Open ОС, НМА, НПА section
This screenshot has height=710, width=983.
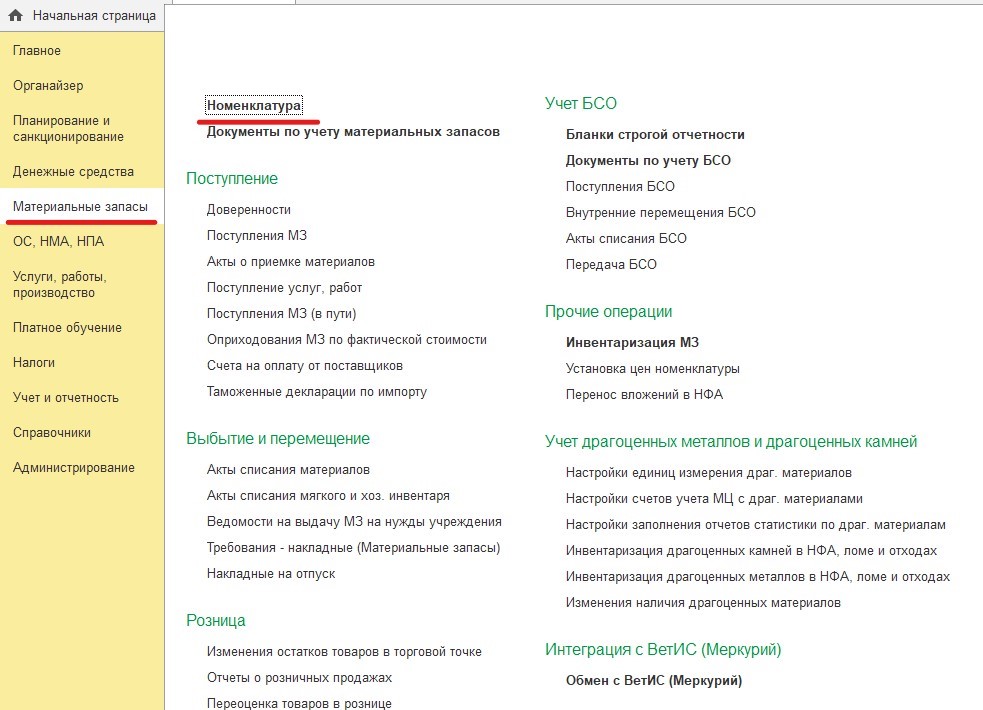[58, 242]
